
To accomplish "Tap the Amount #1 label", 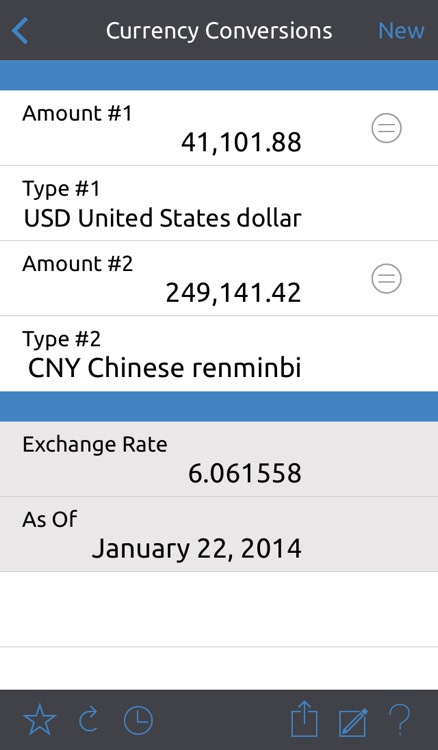I will coord(77,114).
